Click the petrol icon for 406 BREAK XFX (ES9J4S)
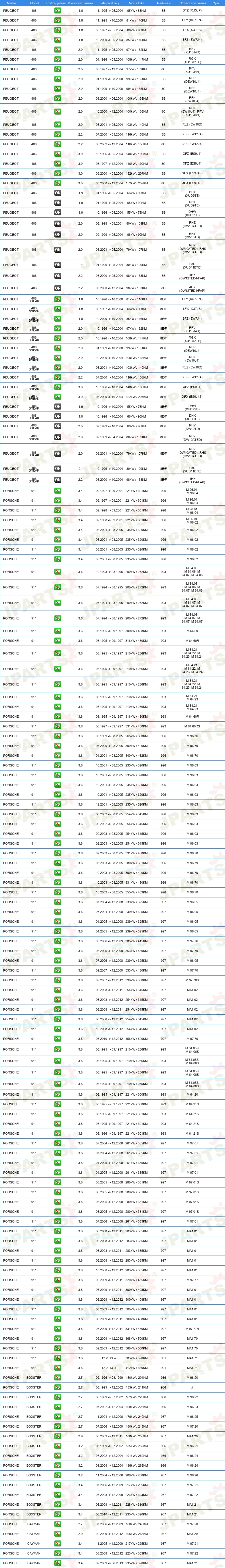The height and width of the screenshot is (1568, 225). (58, 397)
